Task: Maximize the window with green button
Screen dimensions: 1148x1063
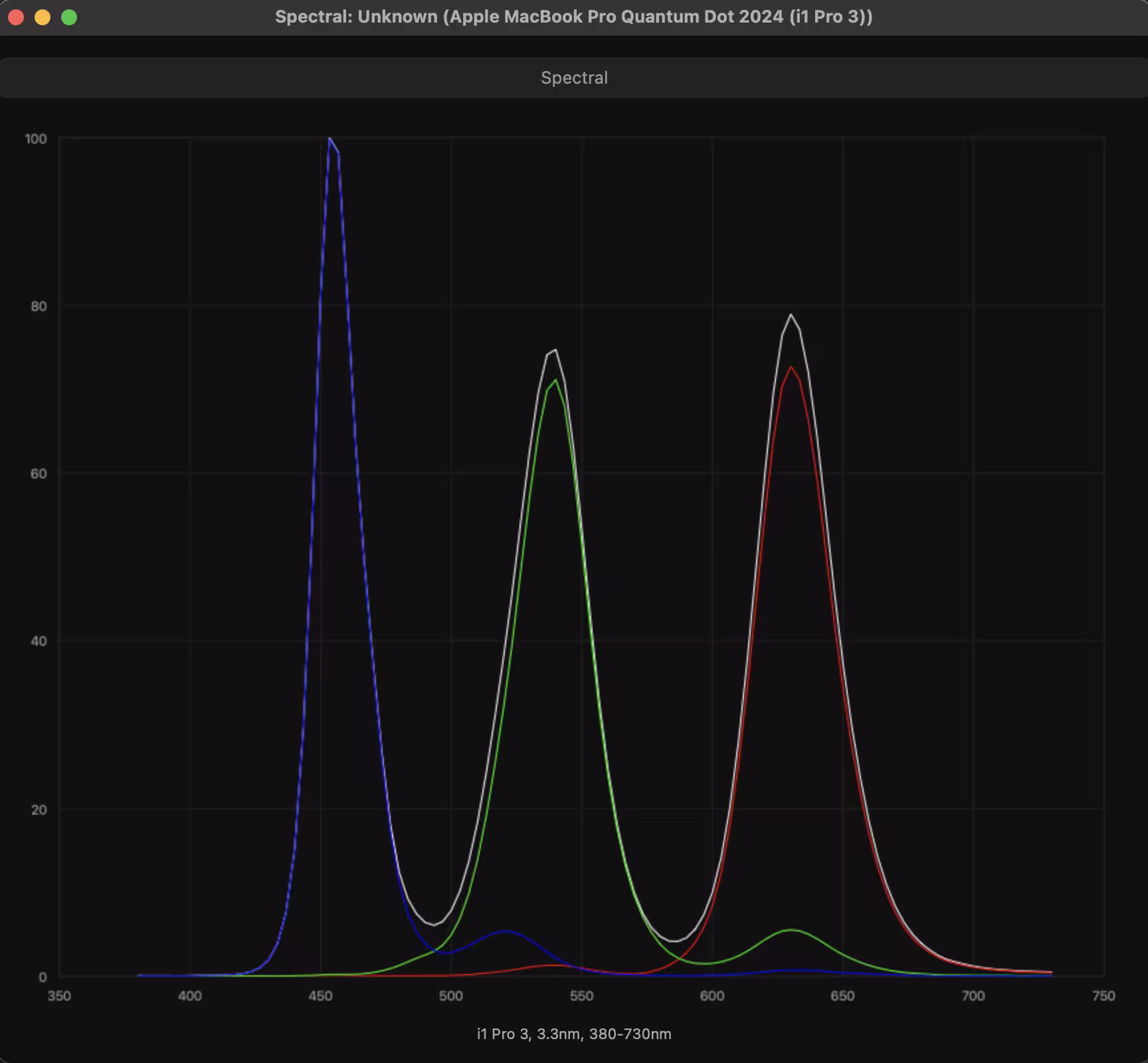Action: (69, 17)
